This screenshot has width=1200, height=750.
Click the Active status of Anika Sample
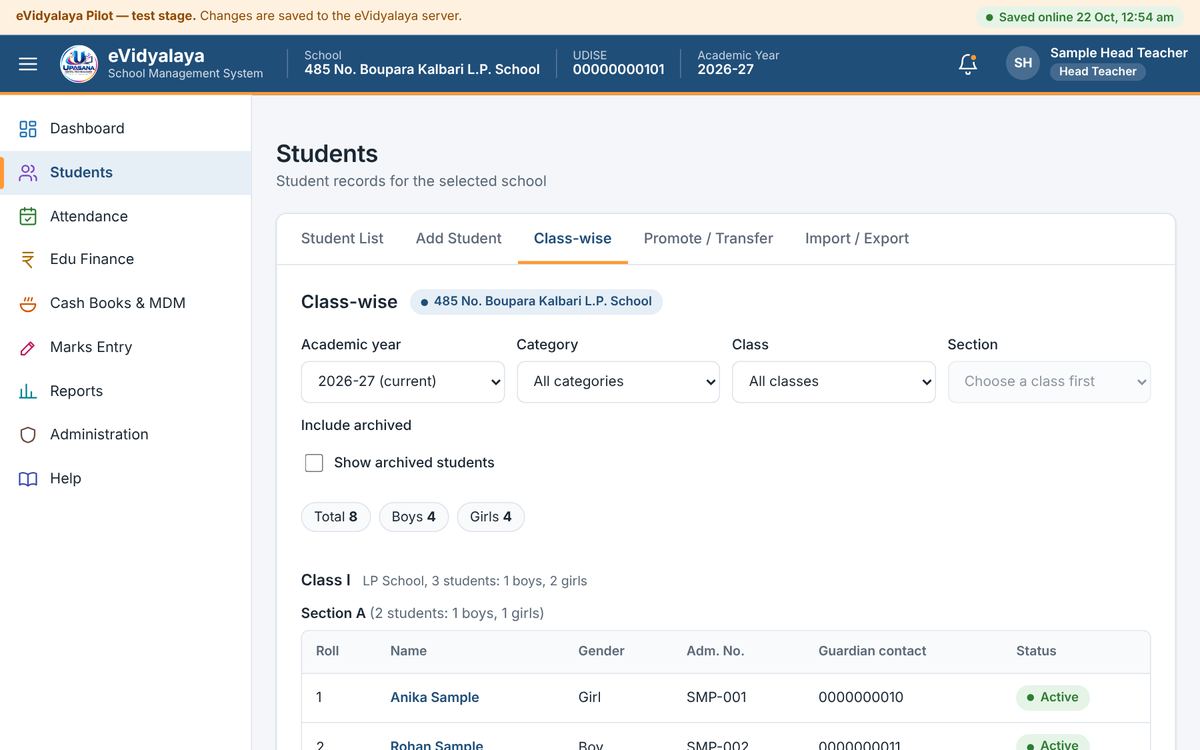(x=1052, y=698)
